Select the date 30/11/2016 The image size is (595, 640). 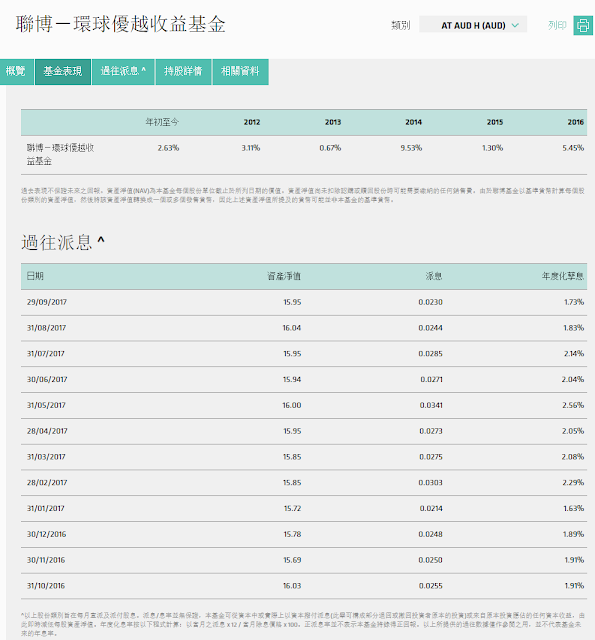46,560
